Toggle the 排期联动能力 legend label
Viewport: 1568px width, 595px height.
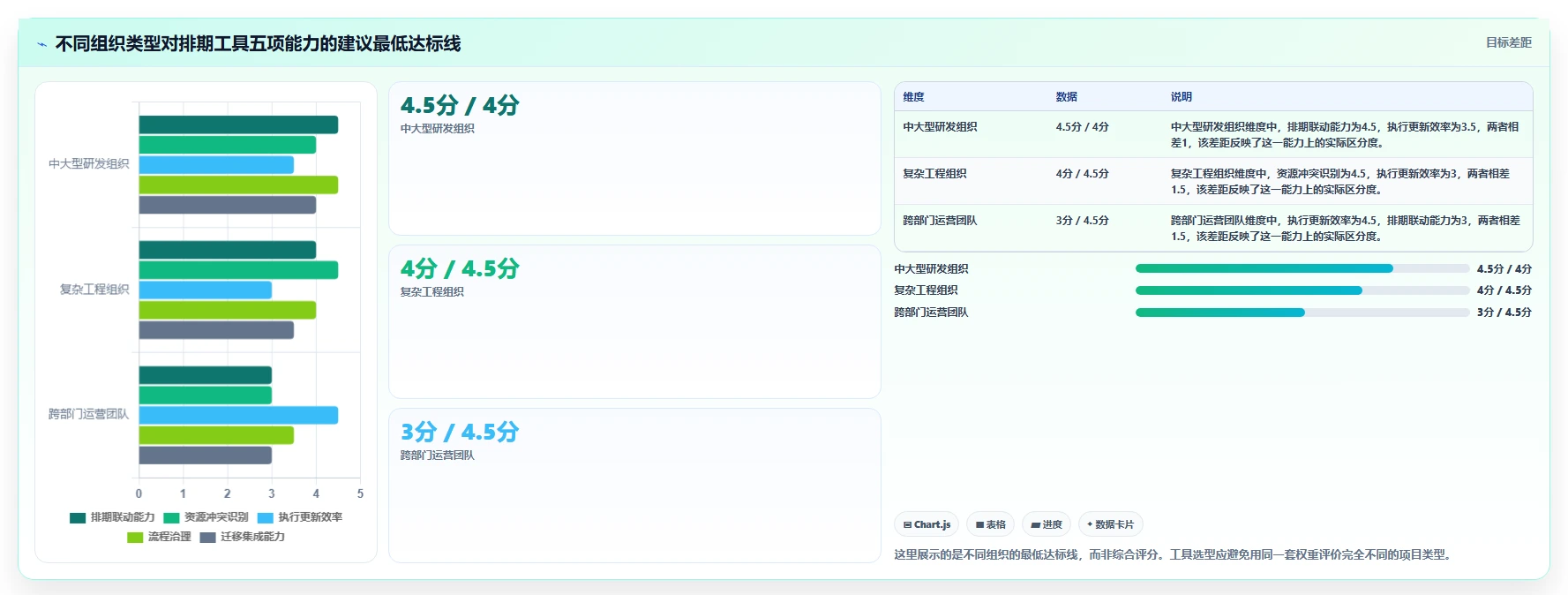point(123,517)
